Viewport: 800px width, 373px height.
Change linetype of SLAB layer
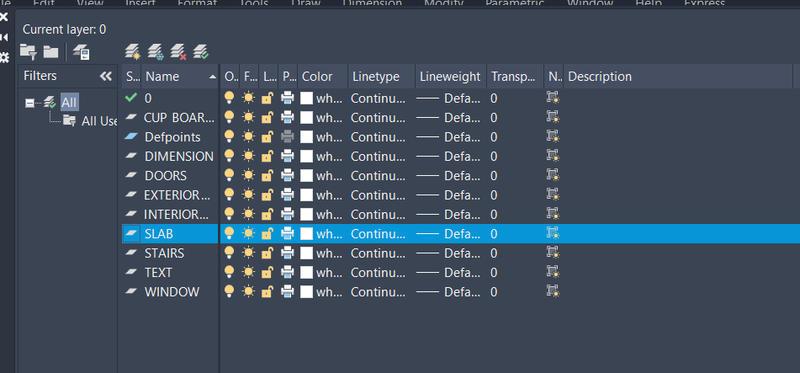[379, 234]
